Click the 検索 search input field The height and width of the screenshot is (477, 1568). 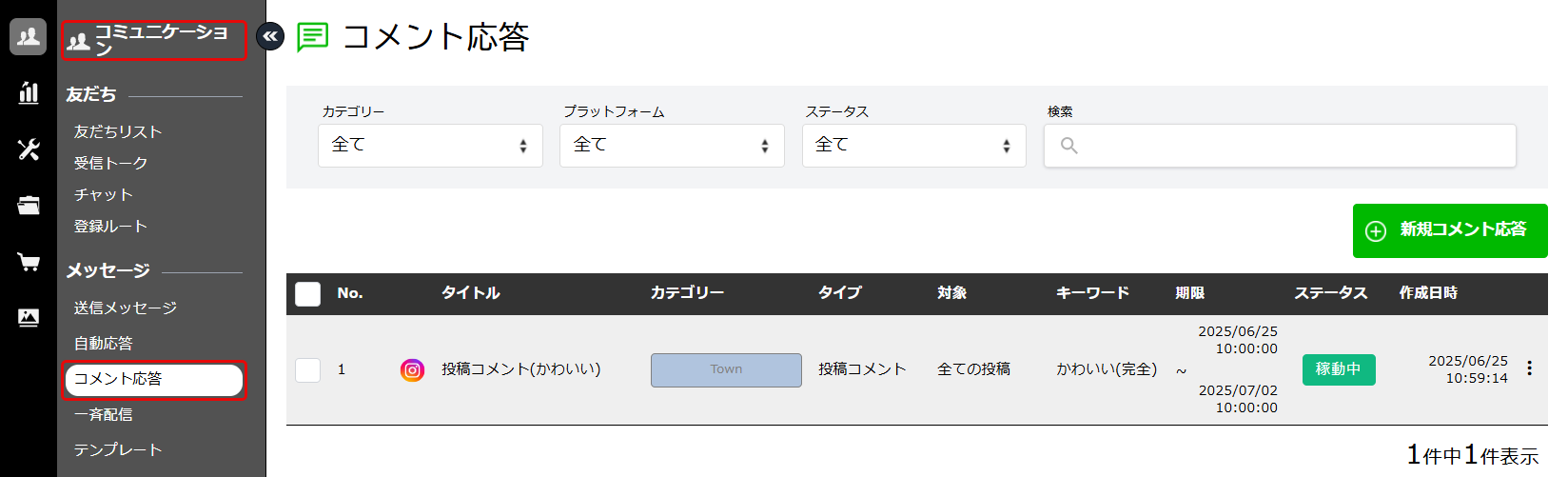[1280, 146]
